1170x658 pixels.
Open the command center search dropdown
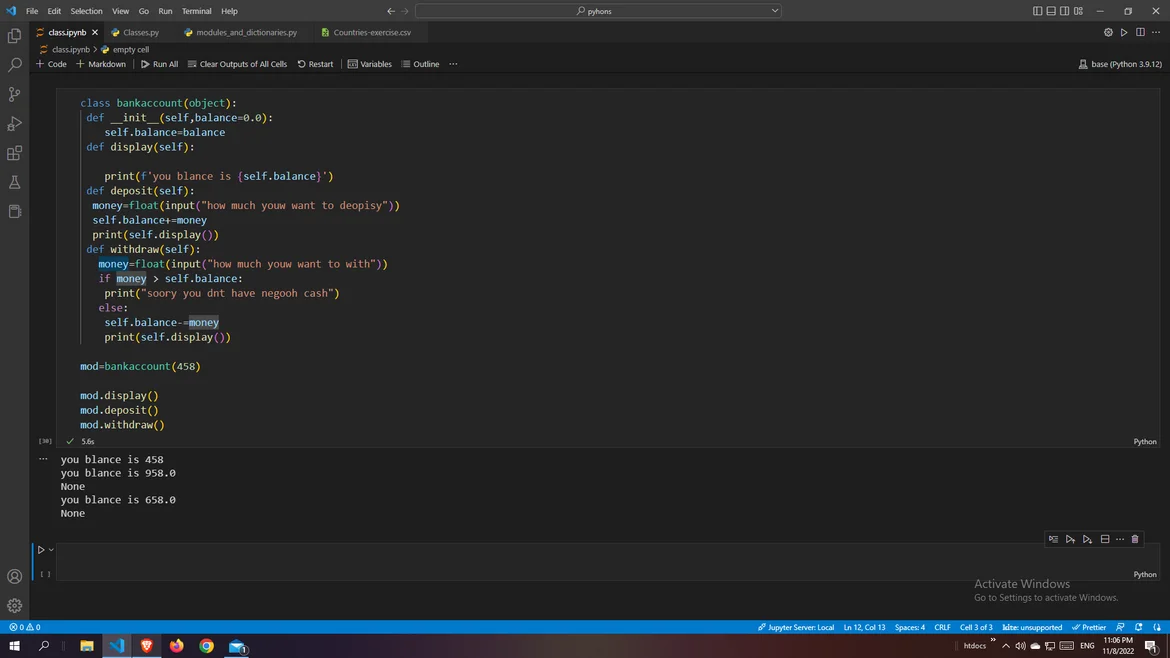coord(774,11)
